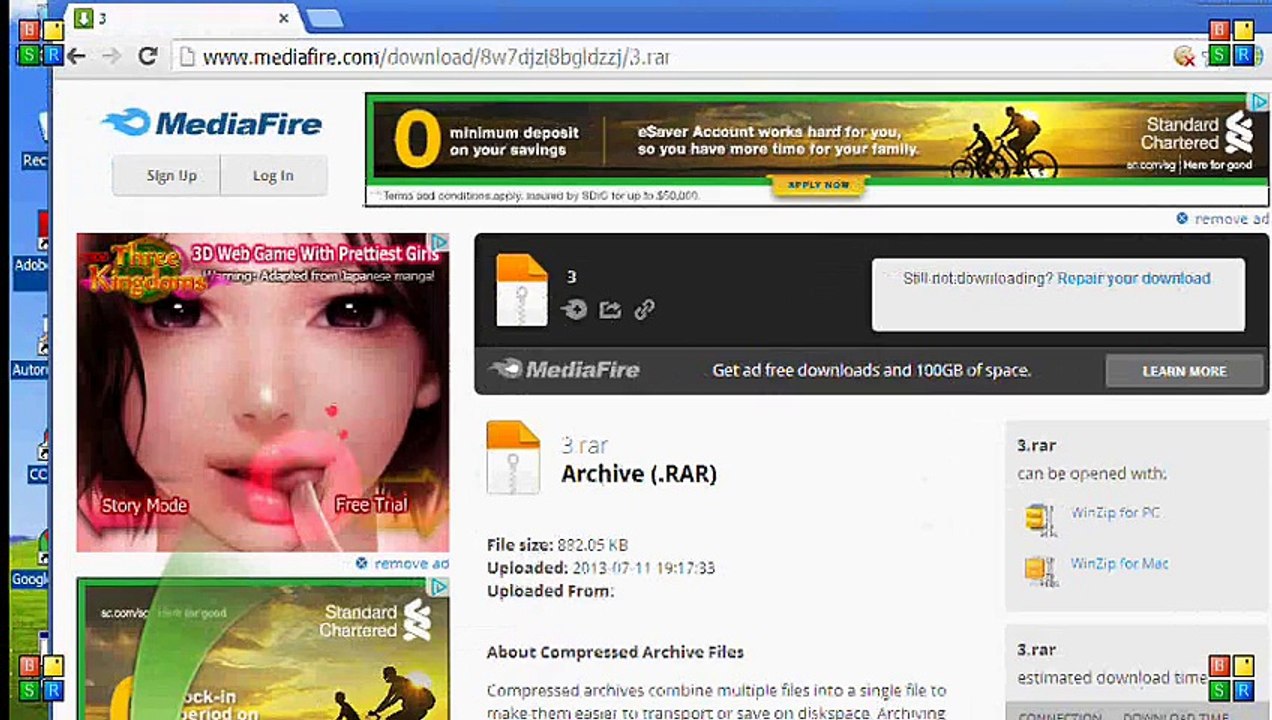Click WinZip for Mac icon
Screen dimensions: 1272x720
1040,570
